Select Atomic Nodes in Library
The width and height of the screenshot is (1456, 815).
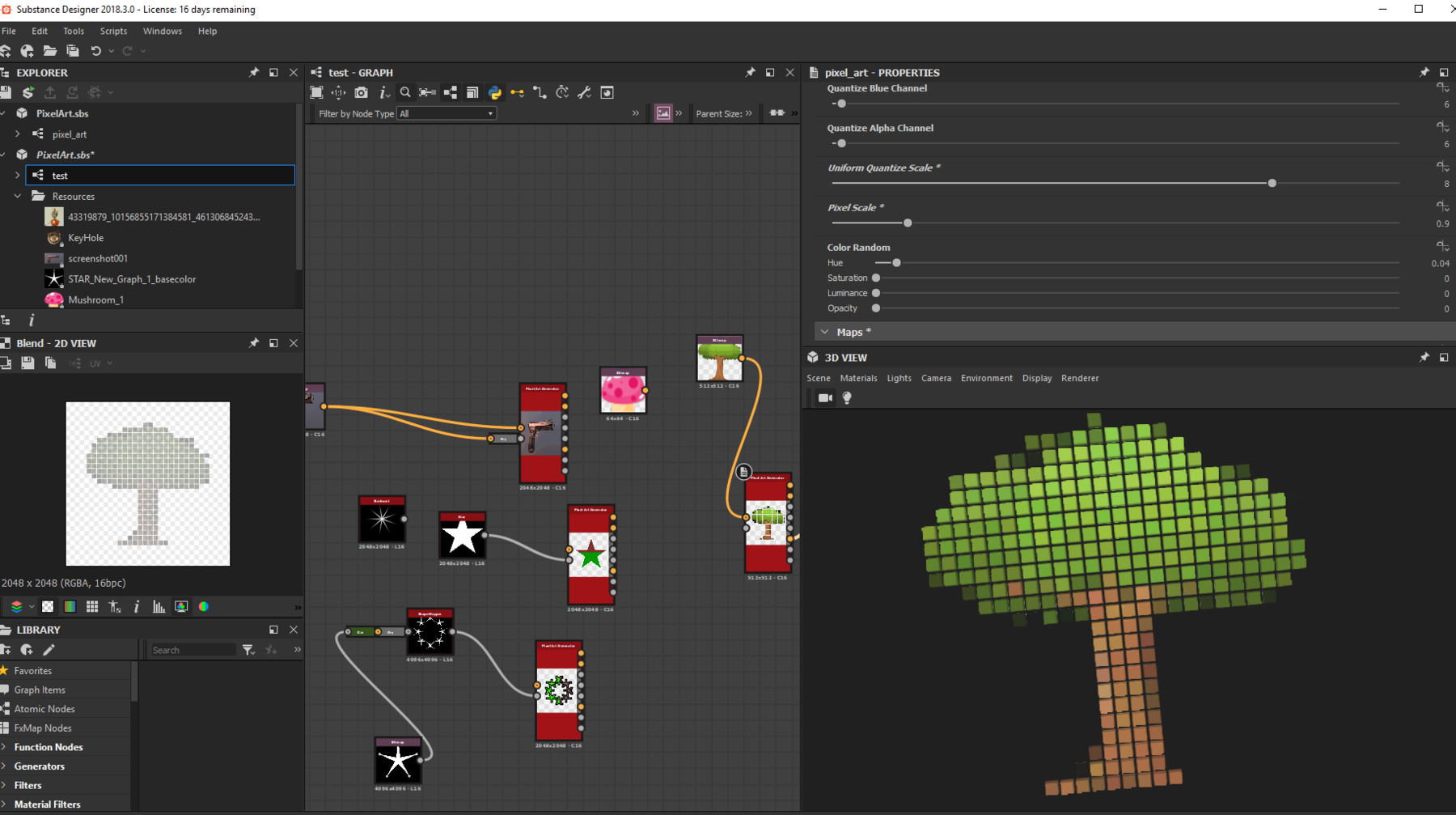tap(44, 709)
